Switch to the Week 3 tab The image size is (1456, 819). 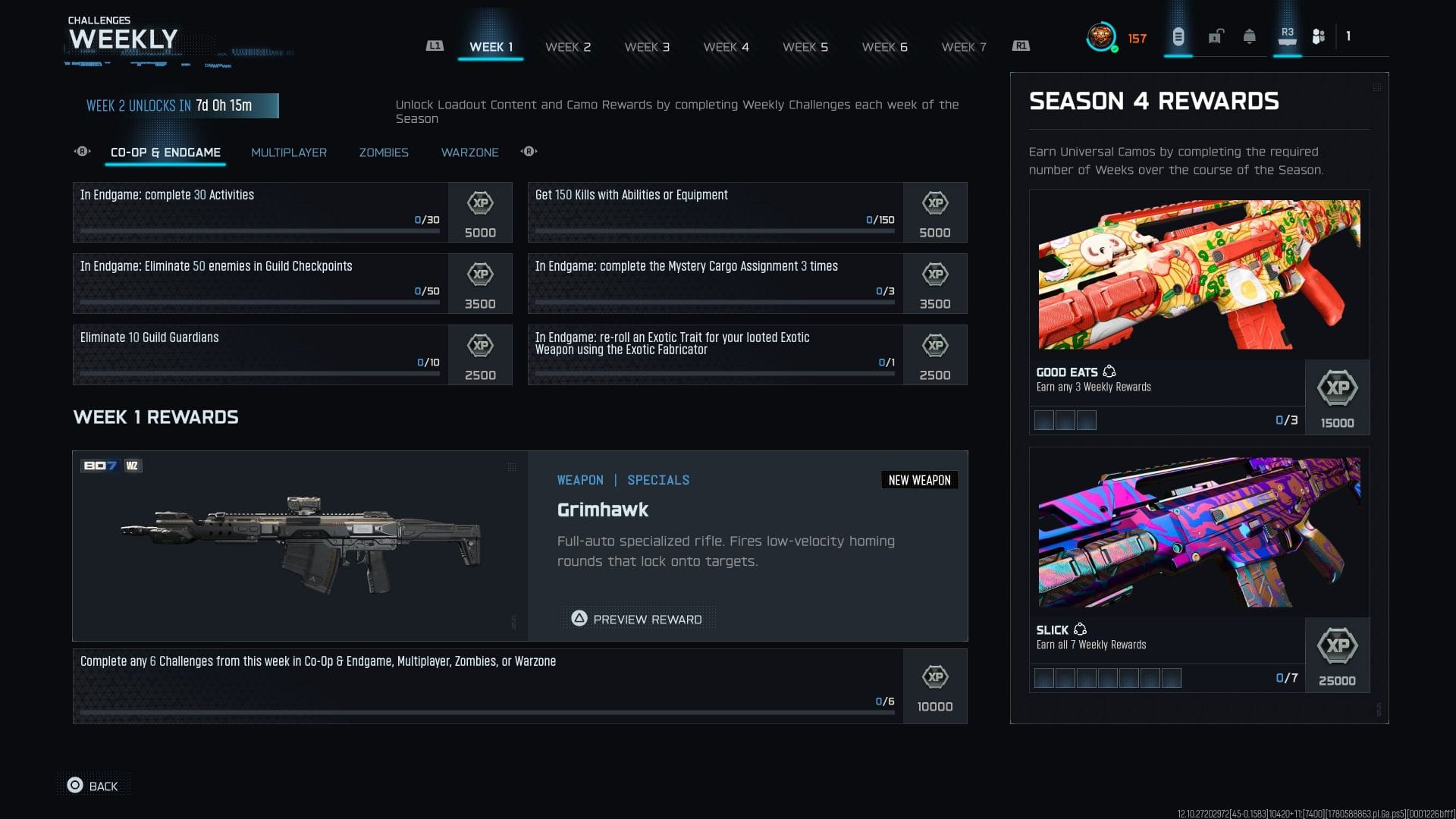[x=647, y=47]
